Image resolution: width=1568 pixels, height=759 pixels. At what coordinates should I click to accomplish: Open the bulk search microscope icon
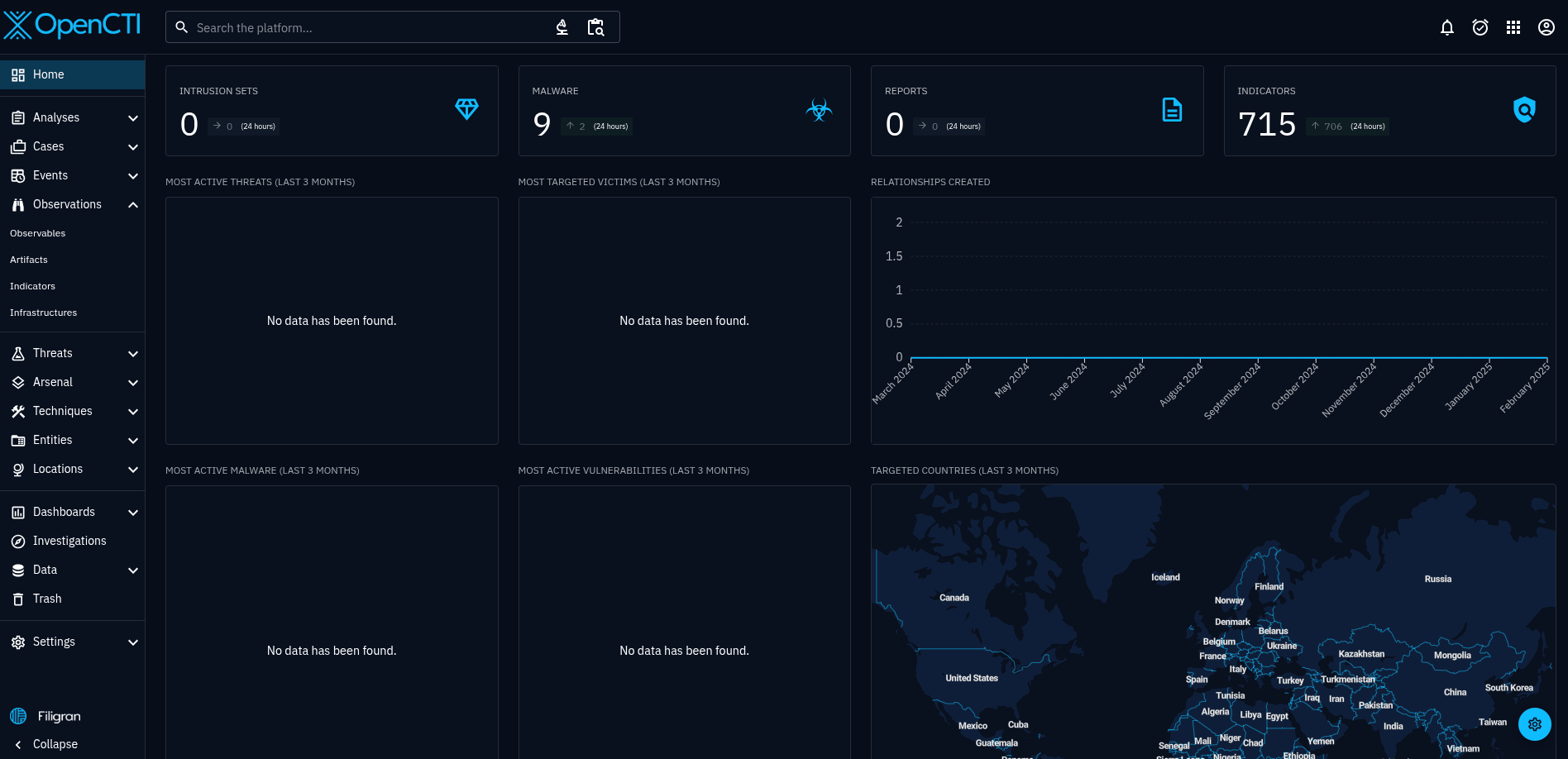pyautogui.click(x=562, y=27)
